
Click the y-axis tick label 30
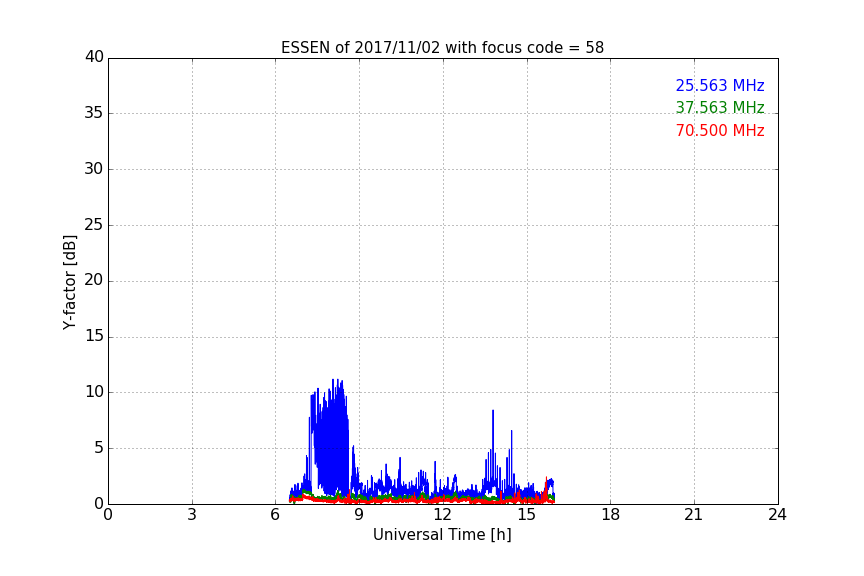[94, 169]
